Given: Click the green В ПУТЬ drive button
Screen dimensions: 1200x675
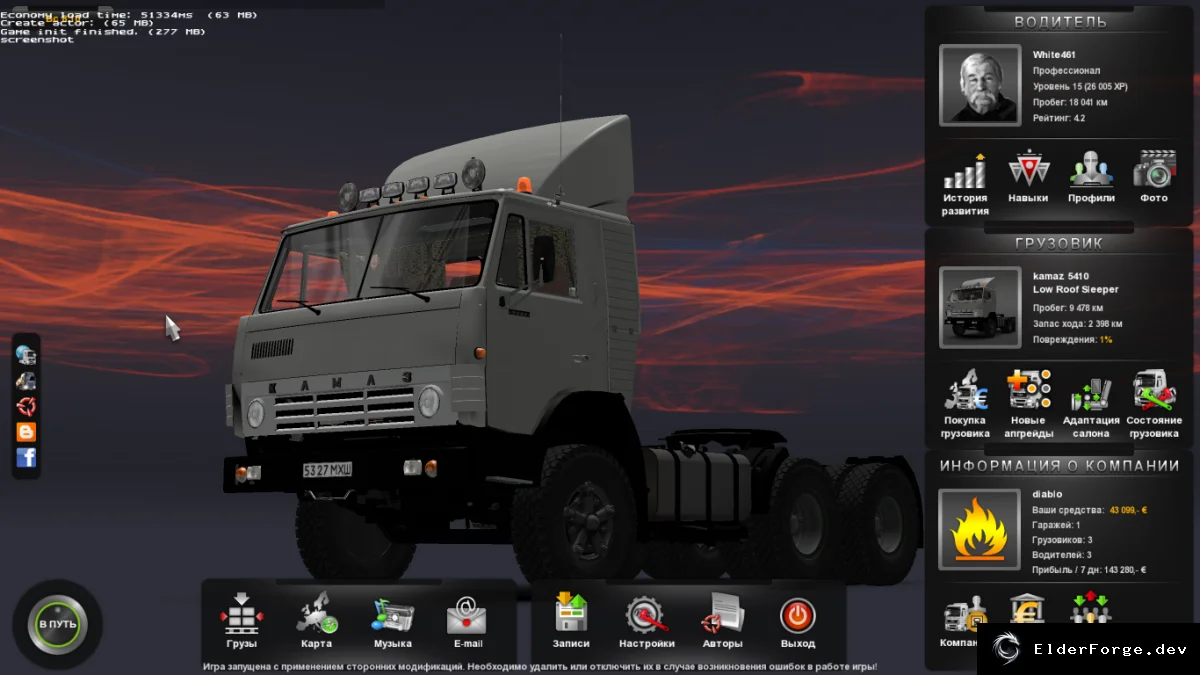Looking at the screenshot, I should point(57,625).
